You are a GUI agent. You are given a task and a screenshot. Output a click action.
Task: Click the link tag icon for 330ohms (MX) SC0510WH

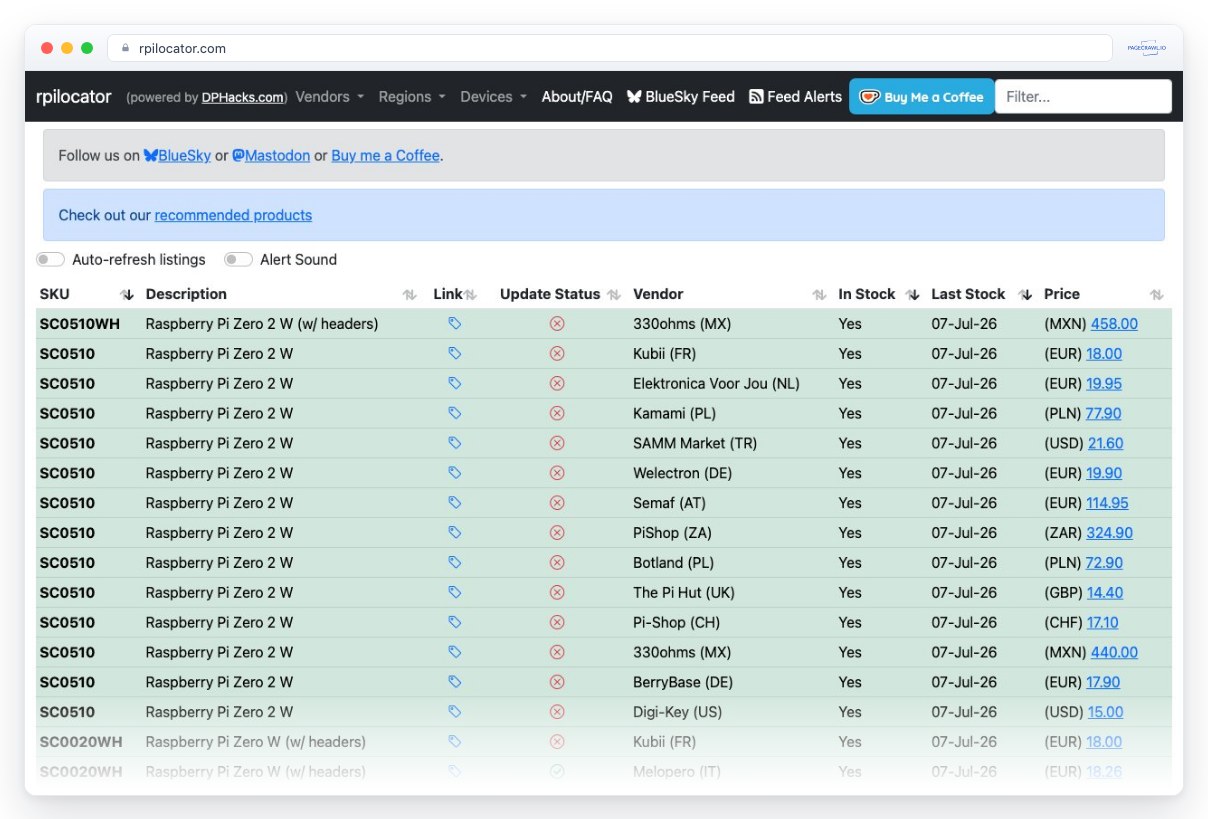pyautogui.click(x=454, y=323)
